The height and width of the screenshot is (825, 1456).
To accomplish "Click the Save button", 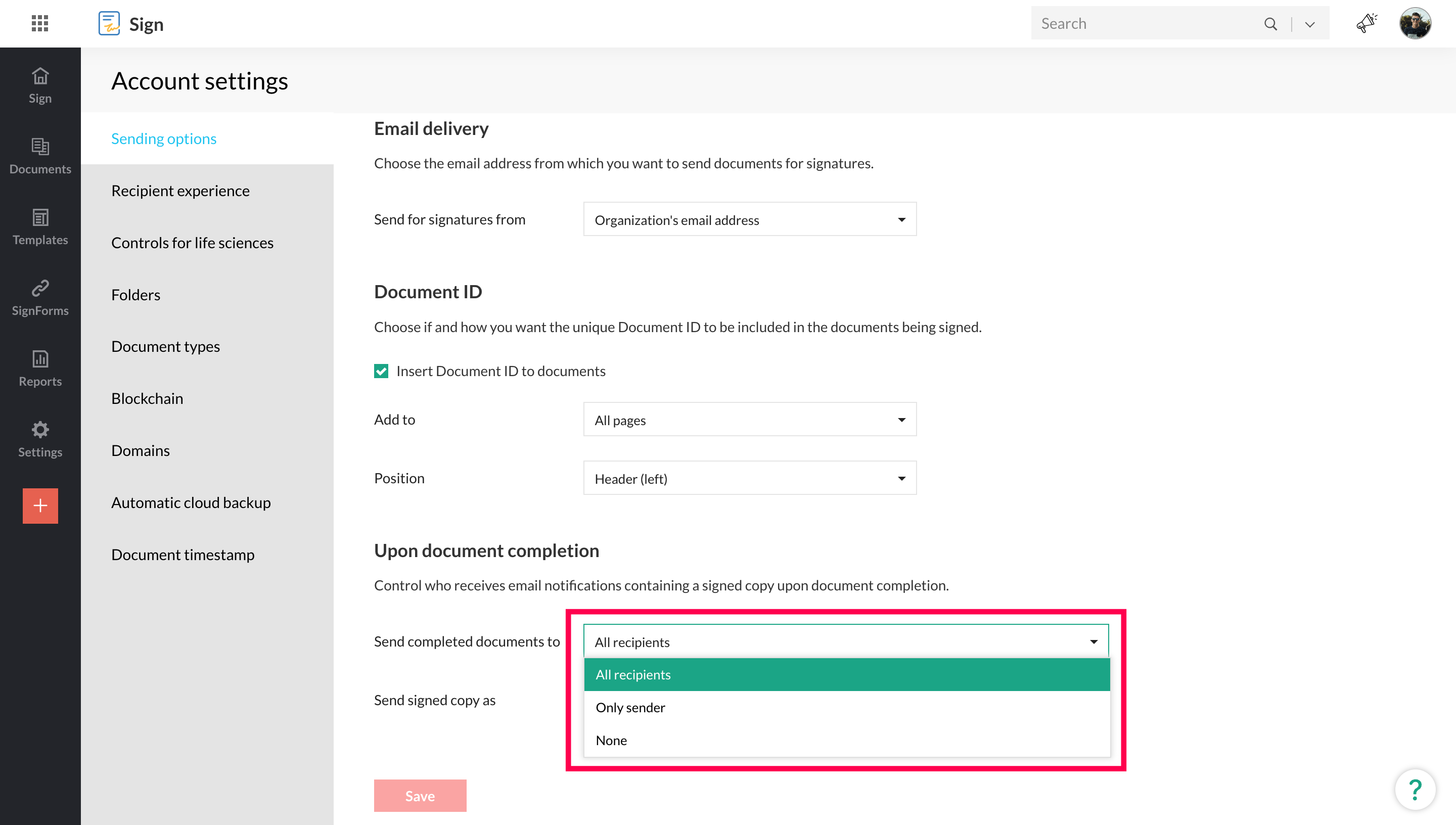I will pyautogui.click(x=420, y=796).
